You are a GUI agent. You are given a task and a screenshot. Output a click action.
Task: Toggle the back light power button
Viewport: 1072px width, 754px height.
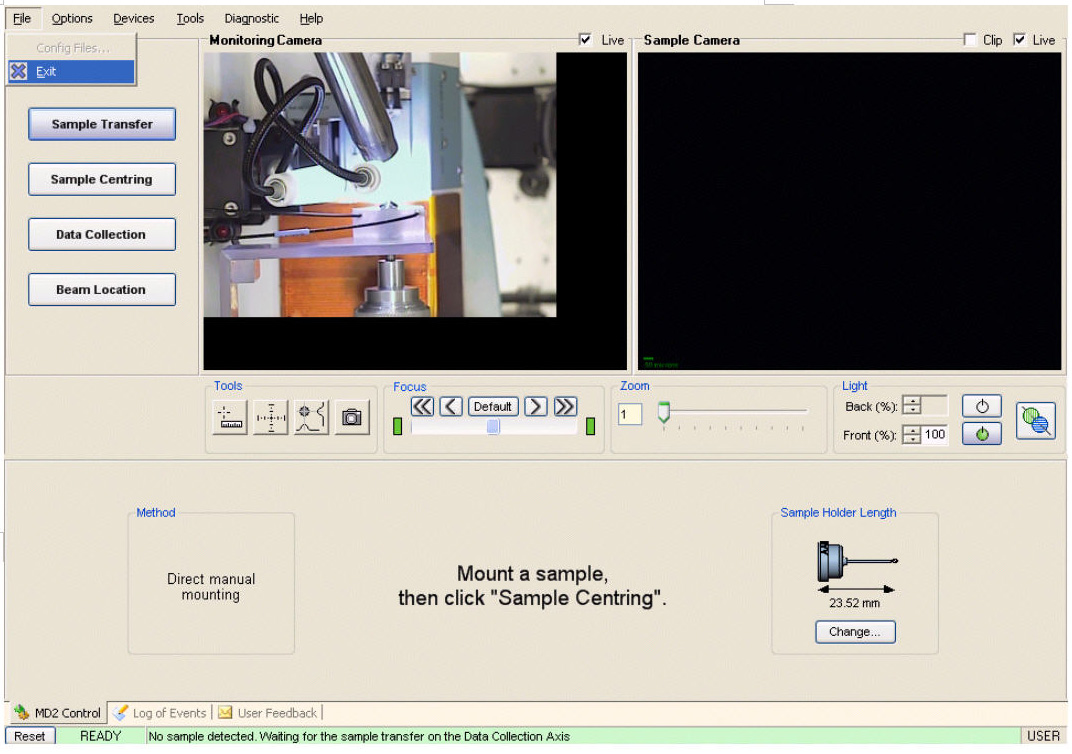click(x=982, y=406)
